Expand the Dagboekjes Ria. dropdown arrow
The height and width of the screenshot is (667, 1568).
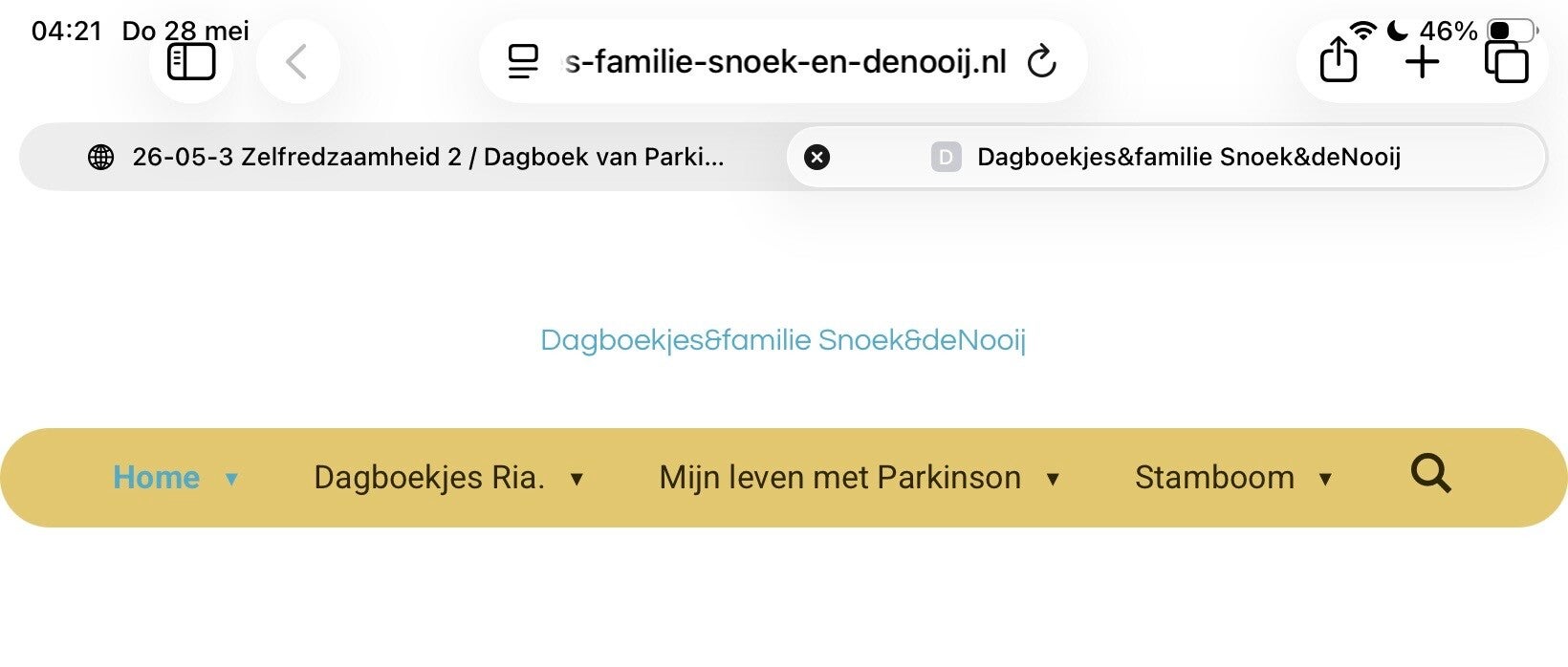(577, 479)
